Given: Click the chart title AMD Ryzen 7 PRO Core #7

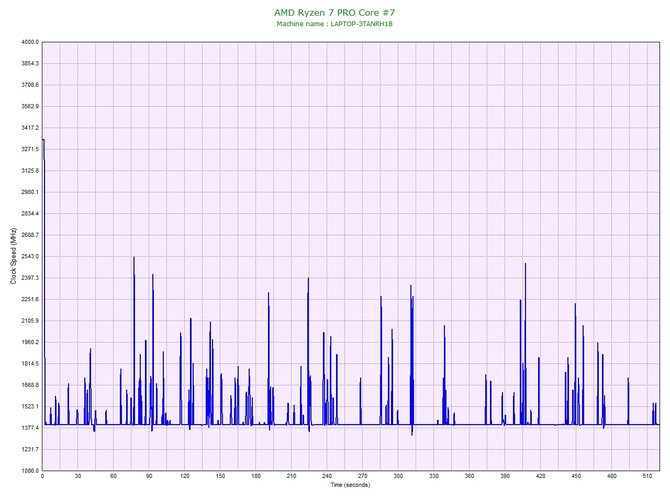Looking at the screenshot, I should coord(335,12).
